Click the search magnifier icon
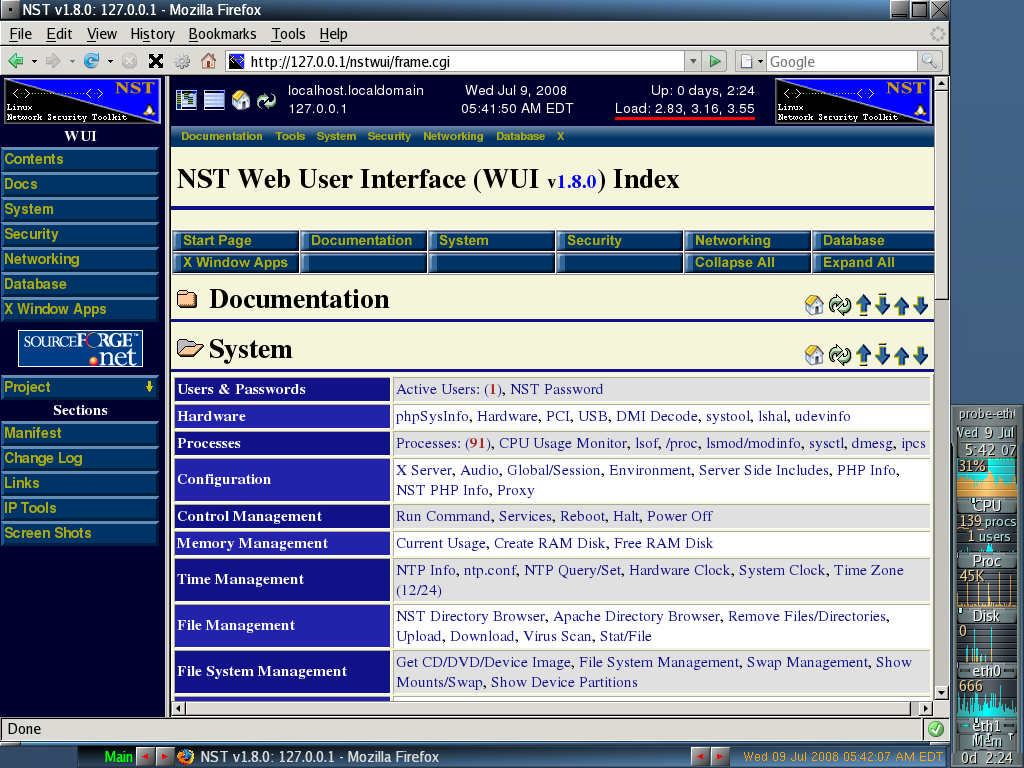Image resolution: width=1024 pixels, height=768 pixels. tap(929, 61)
